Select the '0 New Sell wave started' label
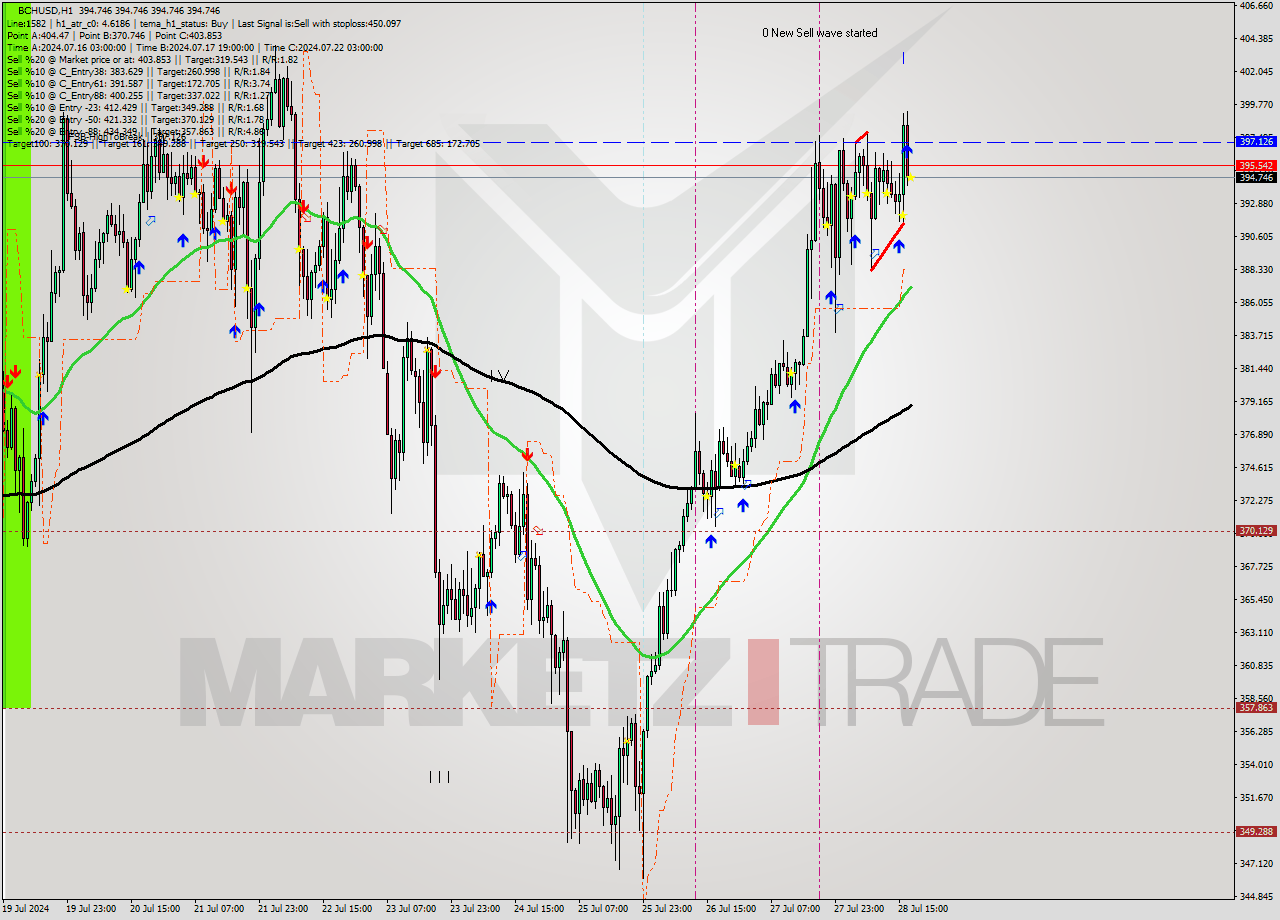The image size is (1280, 920). tap(820, 33)
